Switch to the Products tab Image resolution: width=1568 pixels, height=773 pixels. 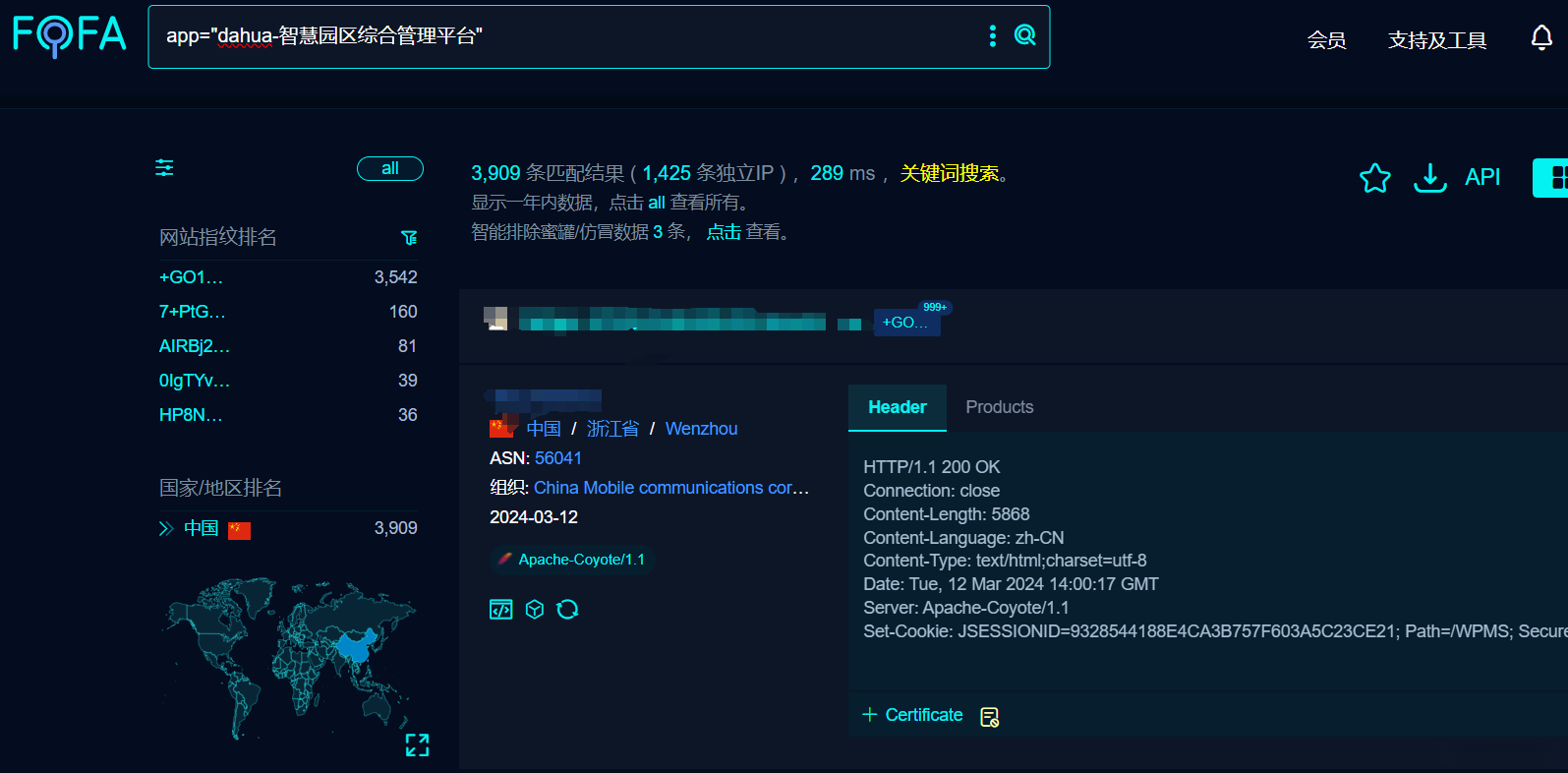1000,407
